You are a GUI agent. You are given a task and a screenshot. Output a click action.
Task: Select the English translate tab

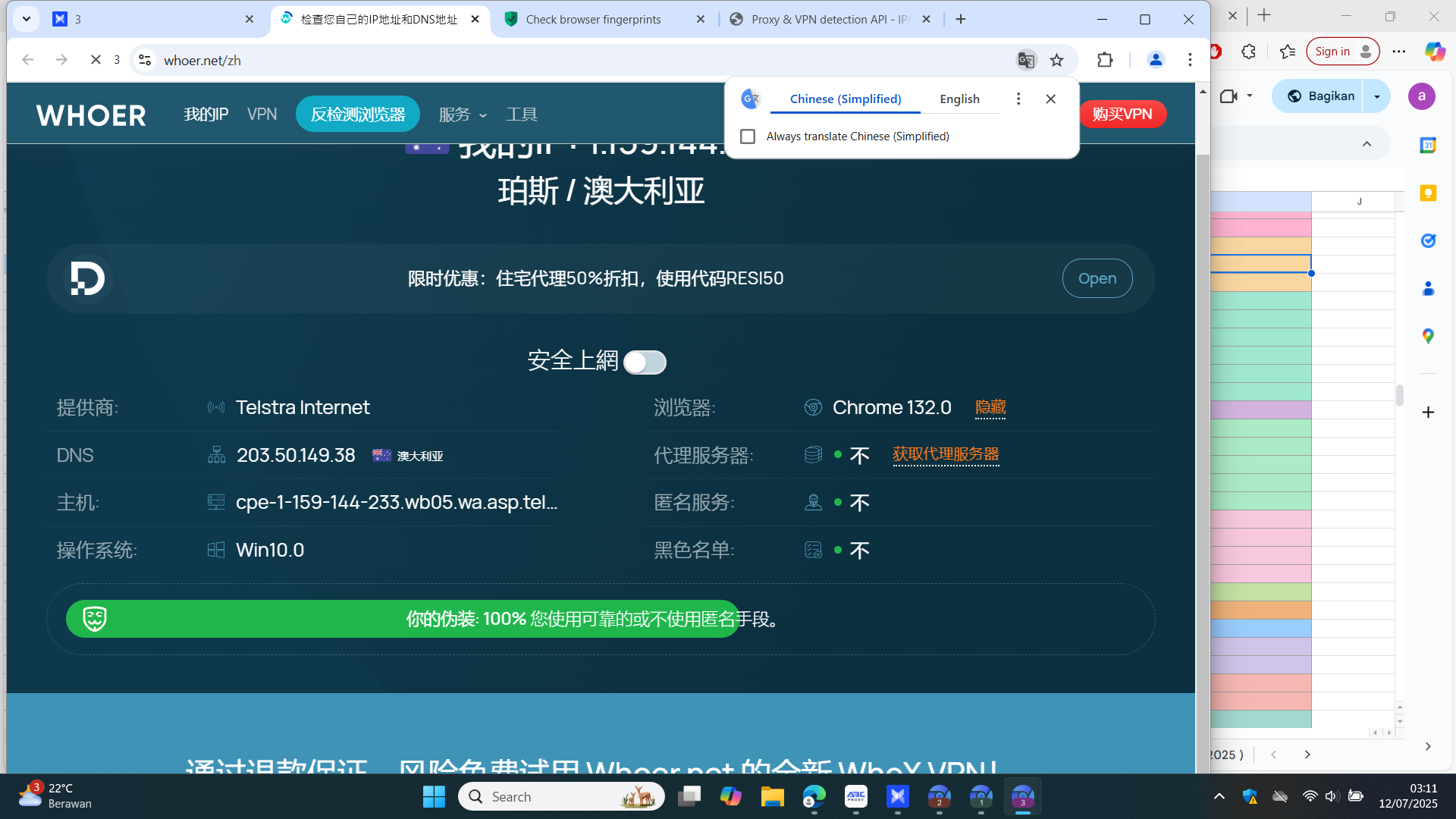[x=959, y=99]
